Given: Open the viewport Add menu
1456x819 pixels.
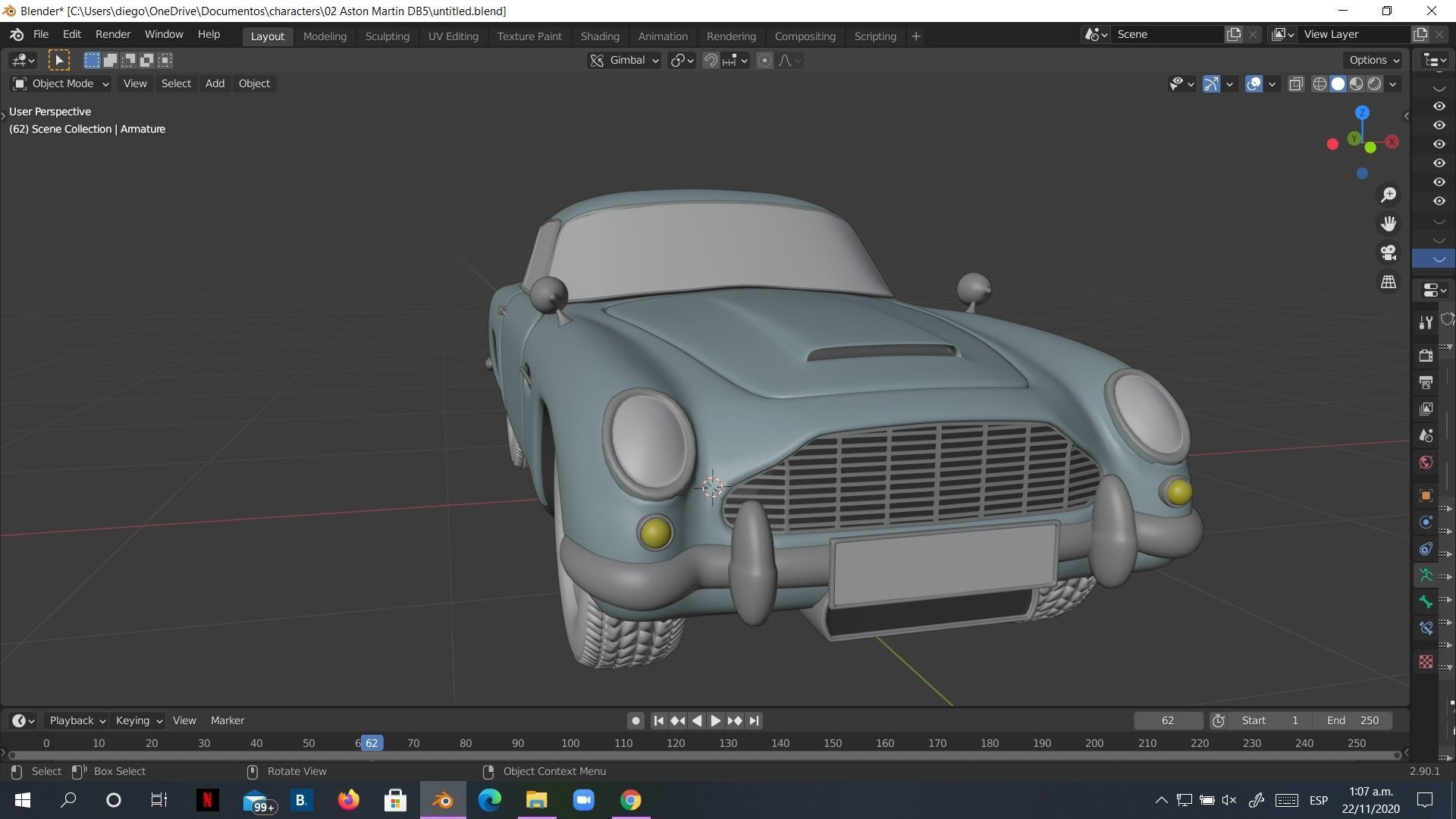Looking at the screenshot, I should (x=215, y=83).
